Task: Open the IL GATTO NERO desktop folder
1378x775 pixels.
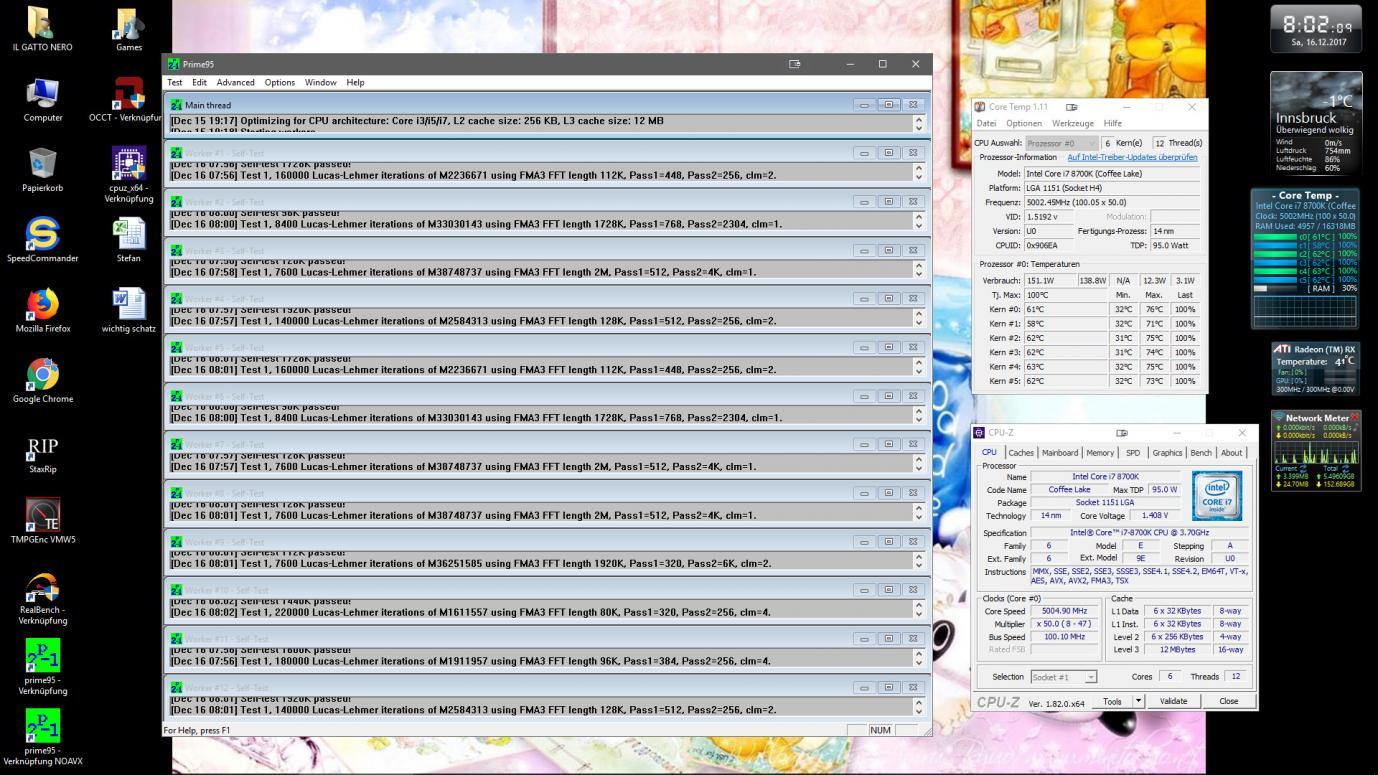Action: coord(42,24)
